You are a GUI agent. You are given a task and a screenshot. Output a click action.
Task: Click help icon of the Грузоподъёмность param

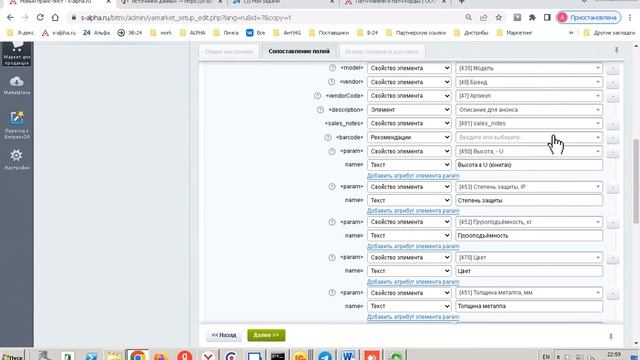click(332, 222)
